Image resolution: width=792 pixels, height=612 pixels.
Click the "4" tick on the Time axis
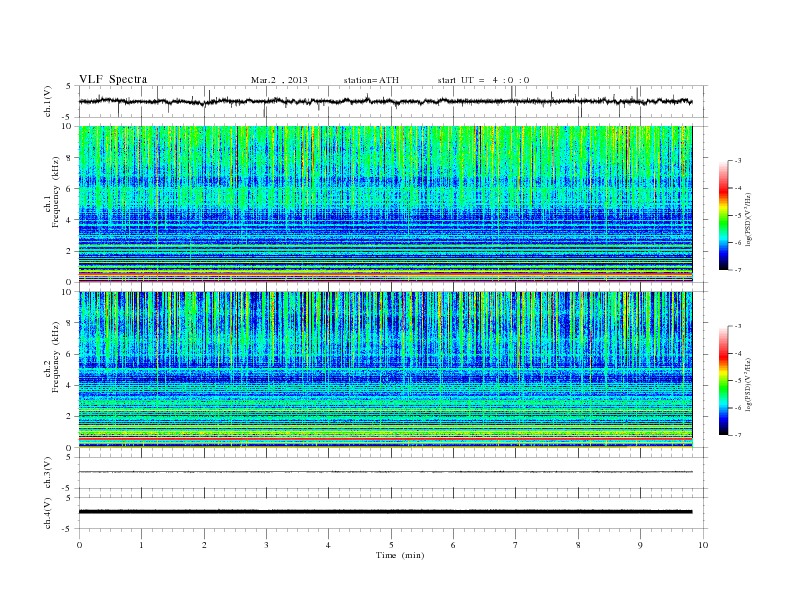[328, 545]
